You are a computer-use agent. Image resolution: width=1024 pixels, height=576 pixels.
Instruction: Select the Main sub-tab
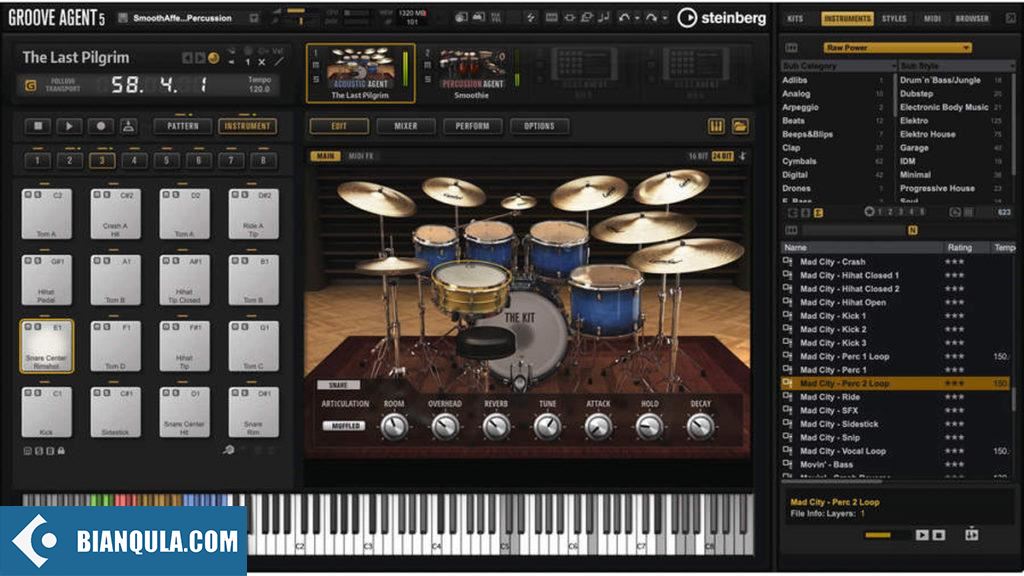click(x=325, y=156)
